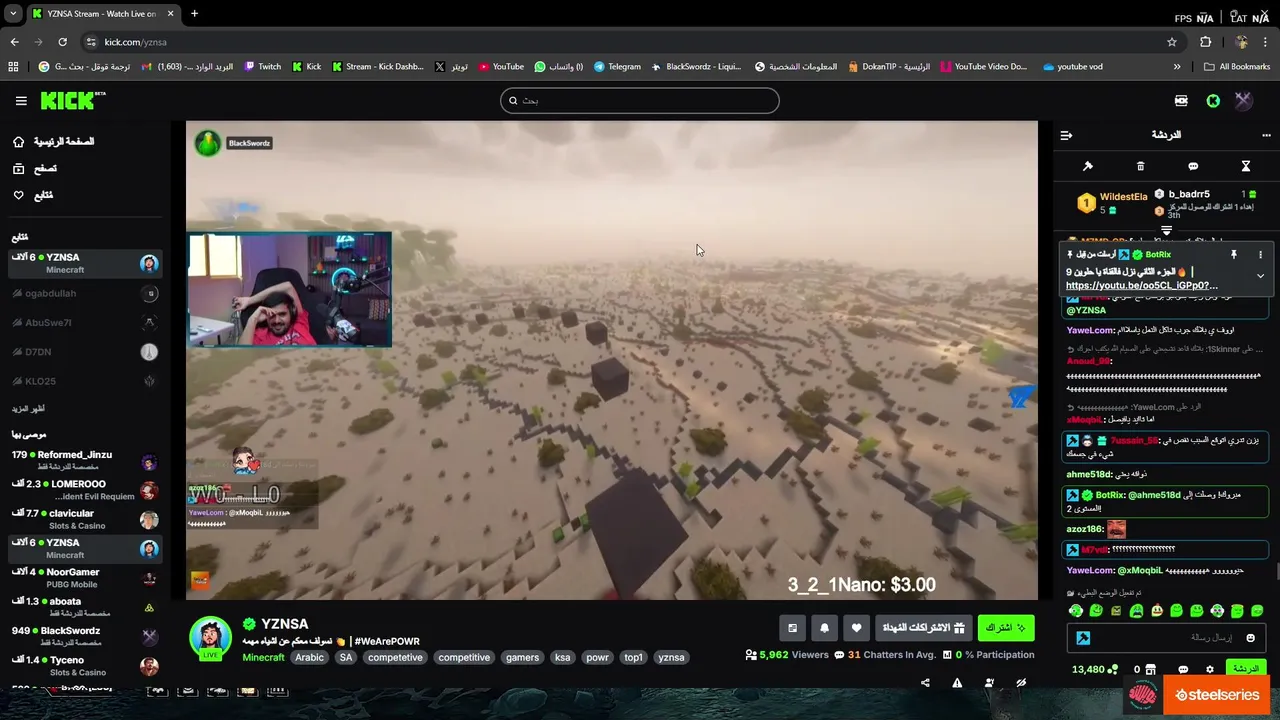This screenshot has height=720, width=1280.
Task: Click the monitor icon in Kick header
Action: coord(1181,100)
